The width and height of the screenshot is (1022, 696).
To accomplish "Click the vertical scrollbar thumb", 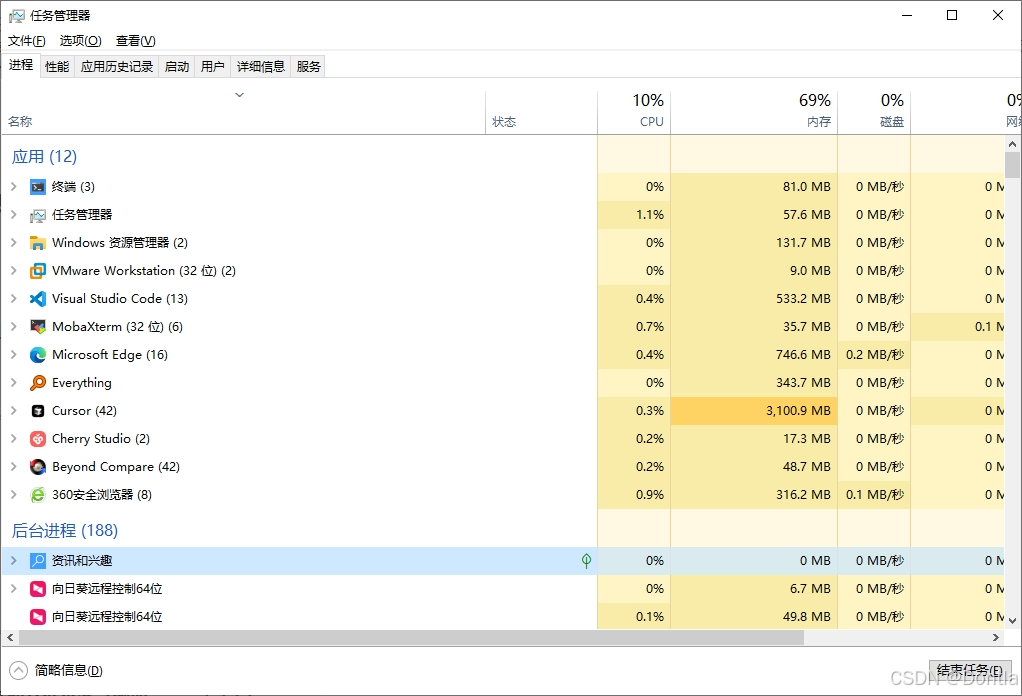I will tap(1012, 165).
